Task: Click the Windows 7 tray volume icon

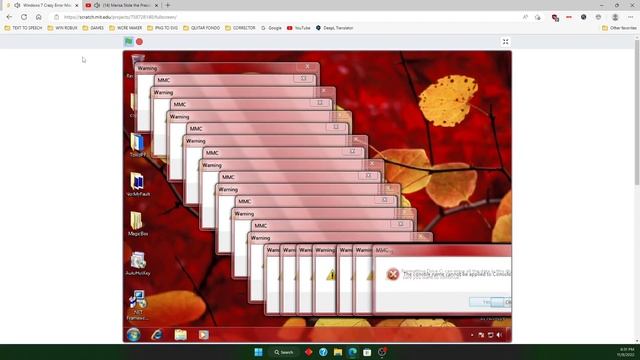Action: tap(499, 335)
